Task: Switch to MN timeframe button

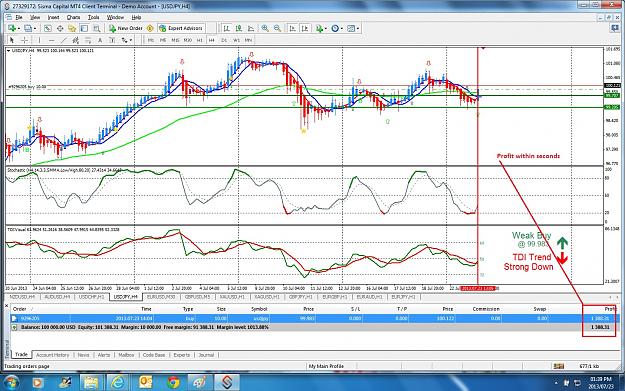Action: coord(248,40)
